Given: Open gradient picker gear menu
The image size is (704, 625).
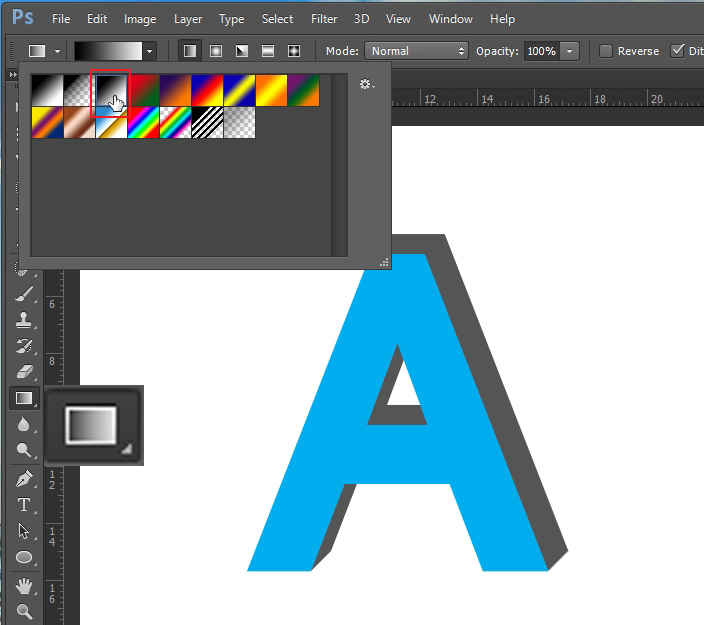Looking at the screenshot, I should tap(367, 84).
